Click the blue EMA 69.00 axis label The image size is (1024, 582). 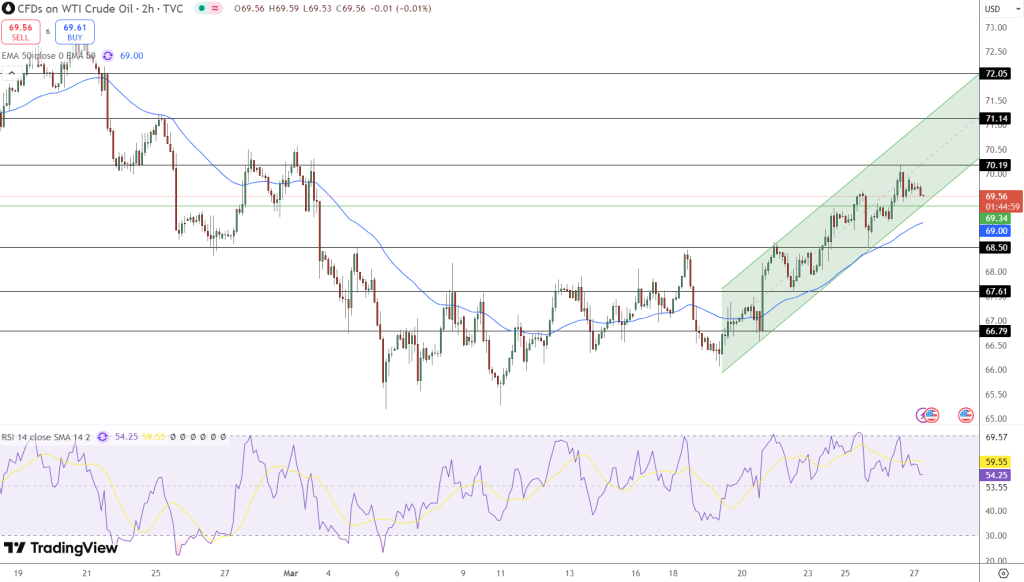pyautogui.click(x=996, y=231)
